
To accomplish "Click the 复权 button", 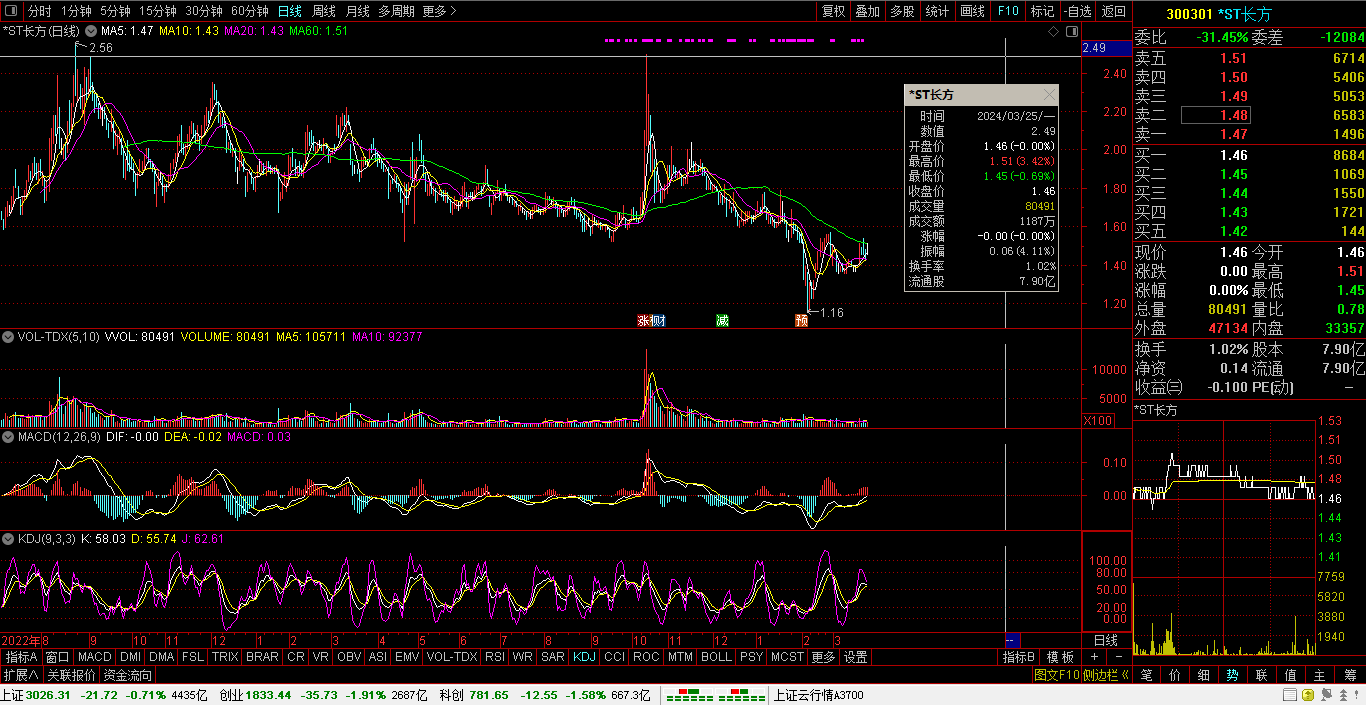I will (833, 11).
